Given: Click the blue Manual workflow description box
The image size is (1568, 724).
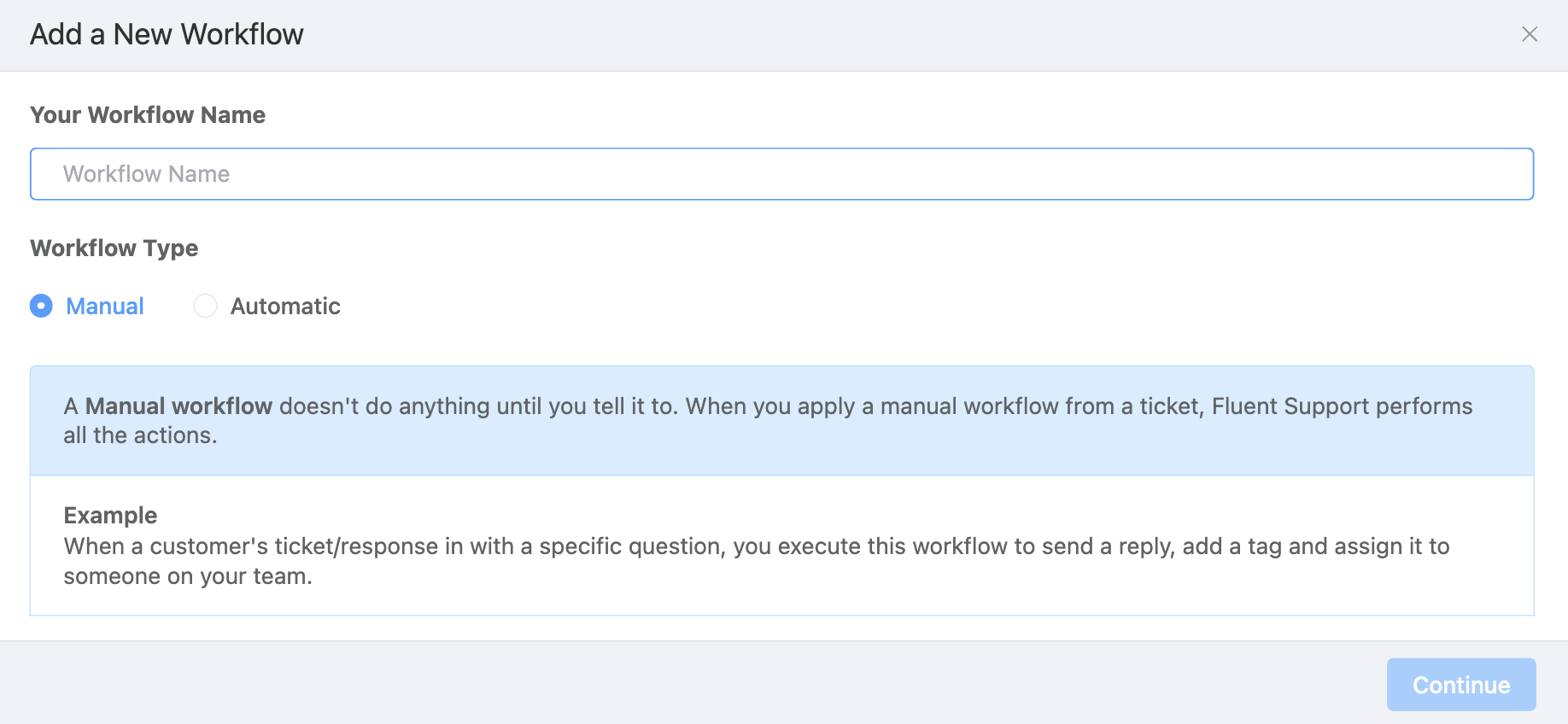Looking at the screenshot, I should tap(769, 420).
